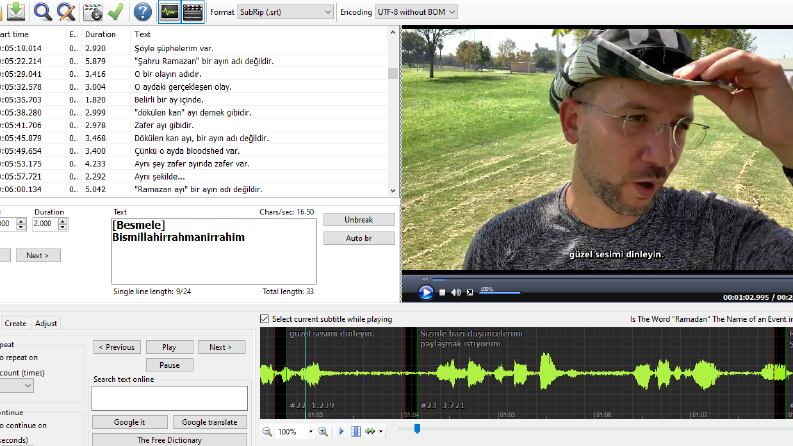Decrease the Duration value with down arrow
The height and width of the screenshot is (446, 793).
point(63,227)
